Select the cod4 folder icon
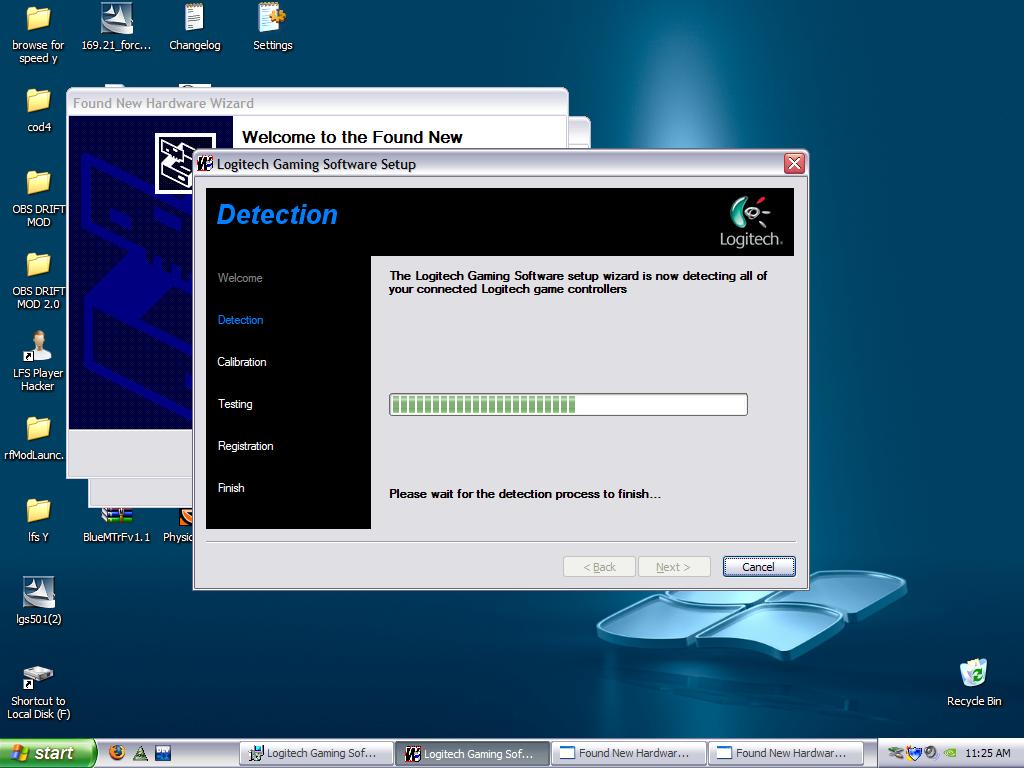The width and height of the screenshot is (1024, 768). (x=39, y=109)
